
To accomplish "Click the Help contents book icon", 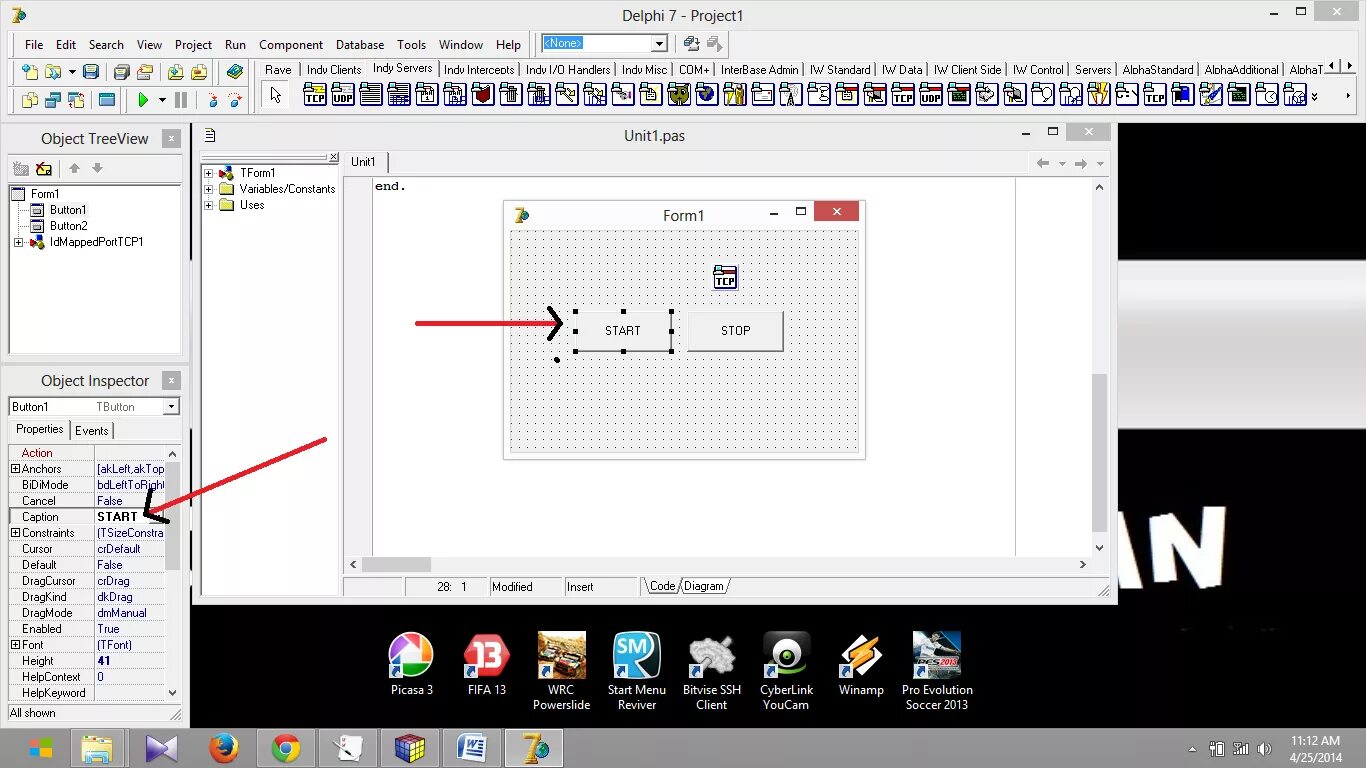I will point(235,72).
